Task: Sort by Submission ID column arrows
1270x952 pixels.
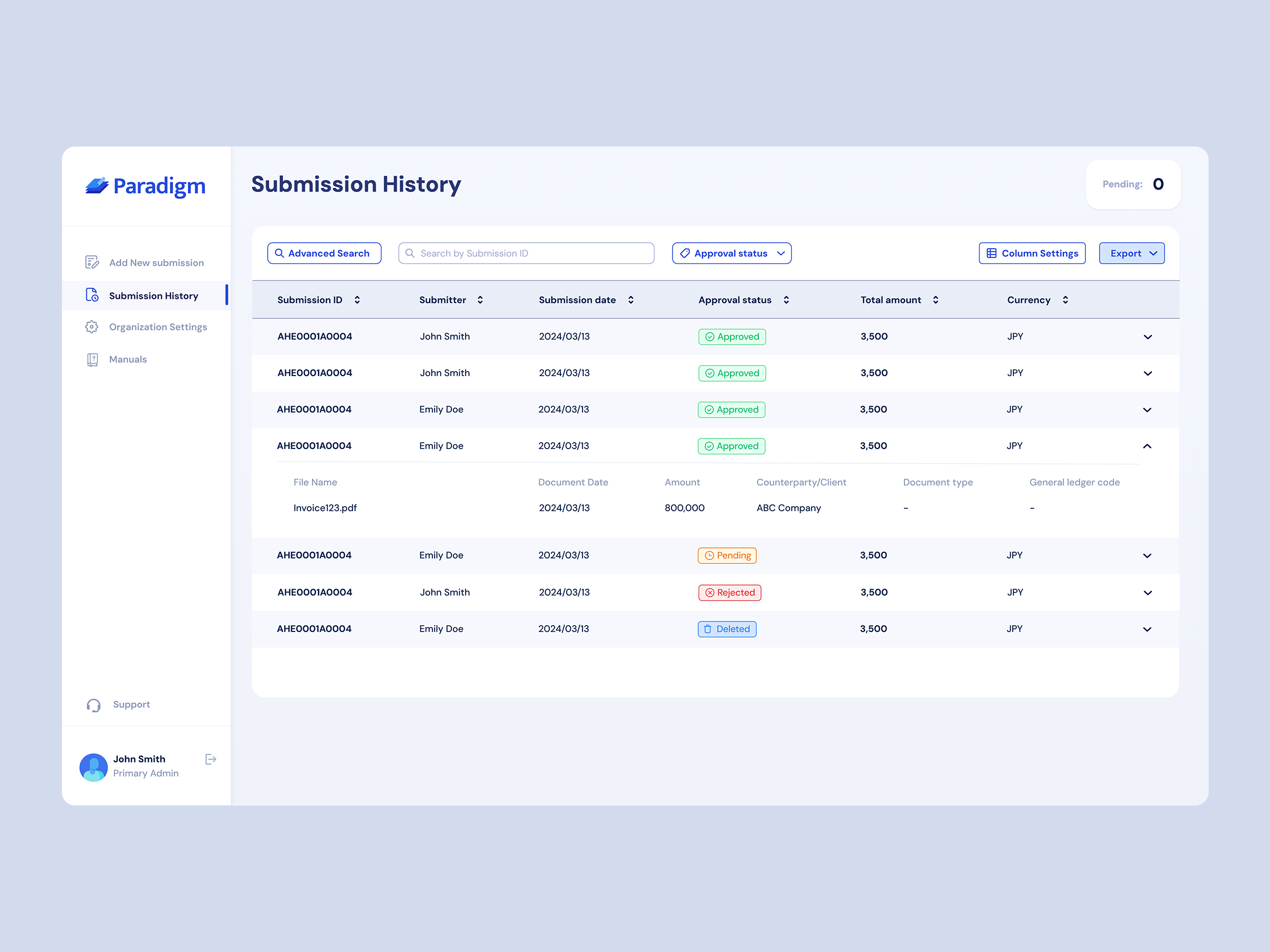Action: [357, 300]
